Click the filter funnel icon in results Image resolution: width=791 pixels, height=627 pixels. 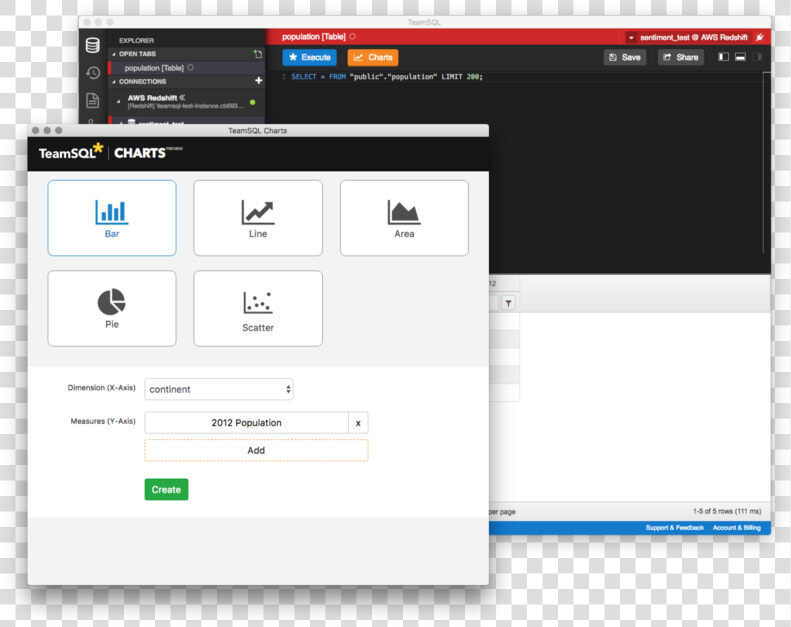[508, 303]
